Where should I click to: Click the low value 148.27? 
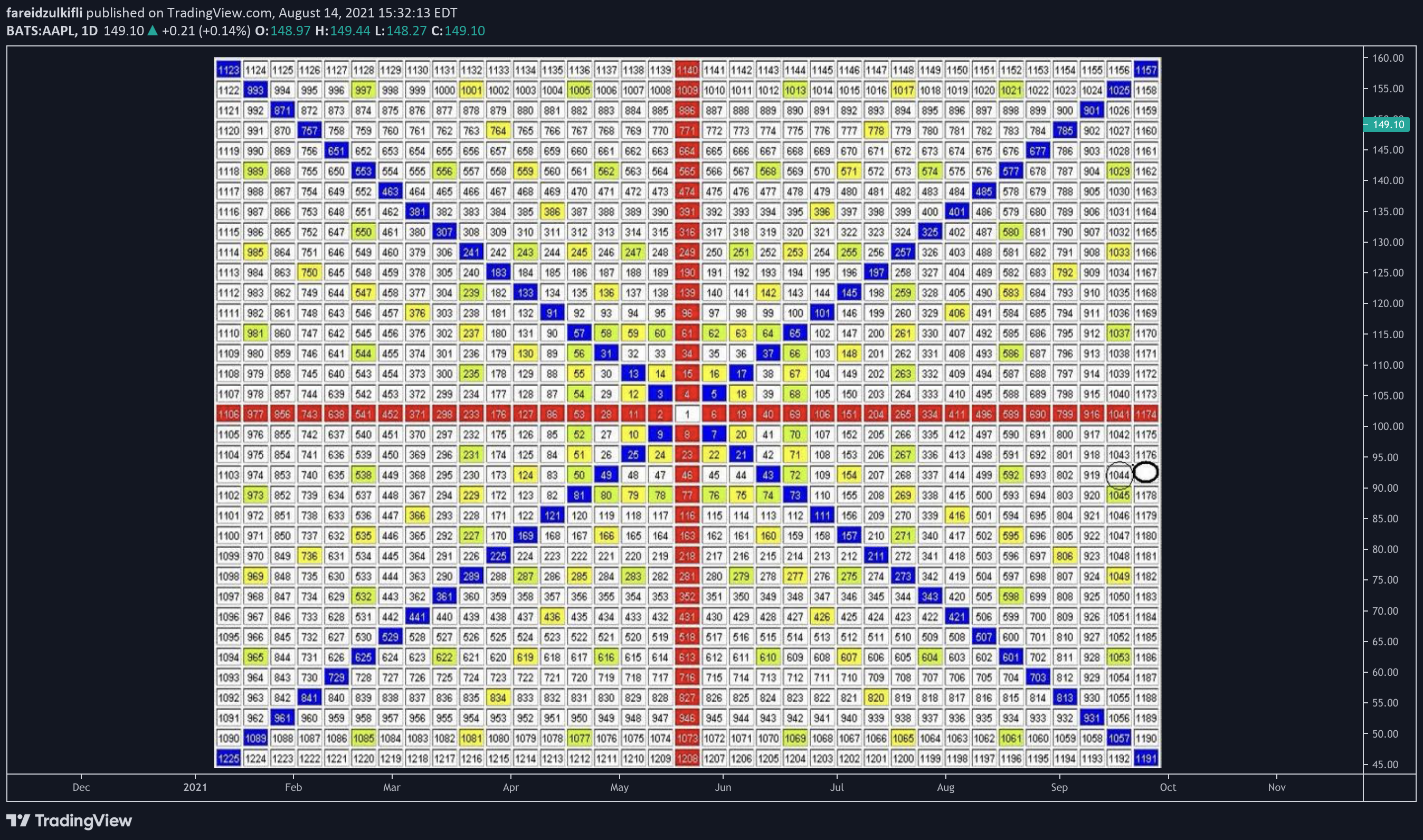click(x=406, y=31)
